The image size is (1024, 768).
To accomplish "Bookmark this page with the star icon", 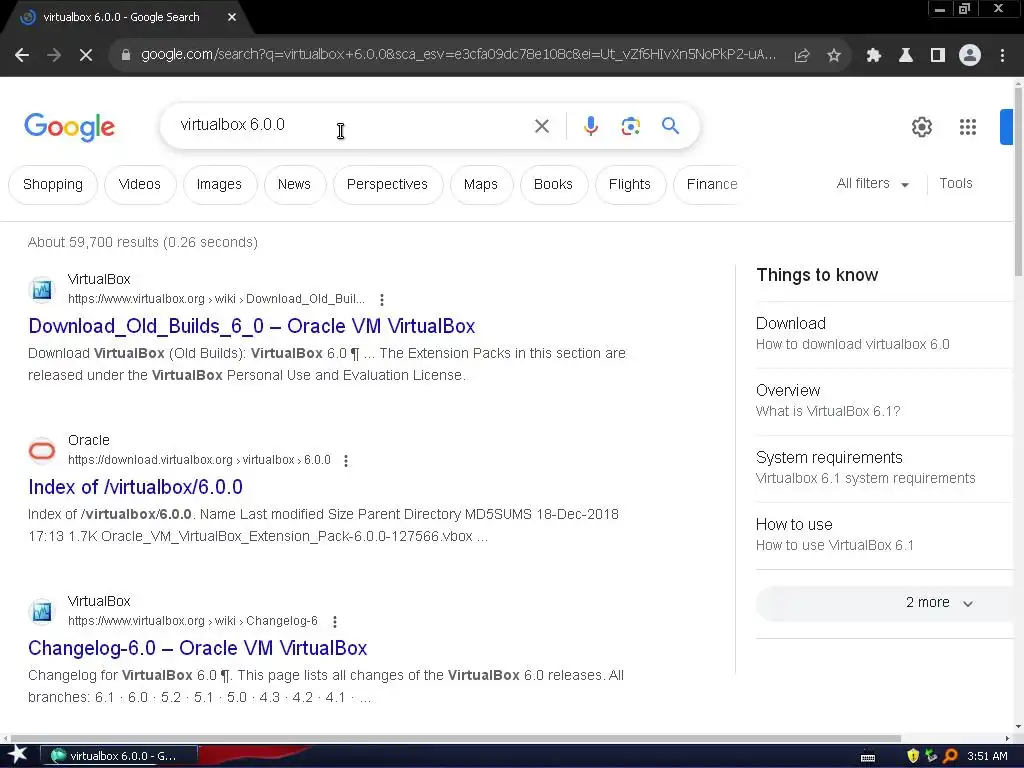I will click(x=834, y=56).
